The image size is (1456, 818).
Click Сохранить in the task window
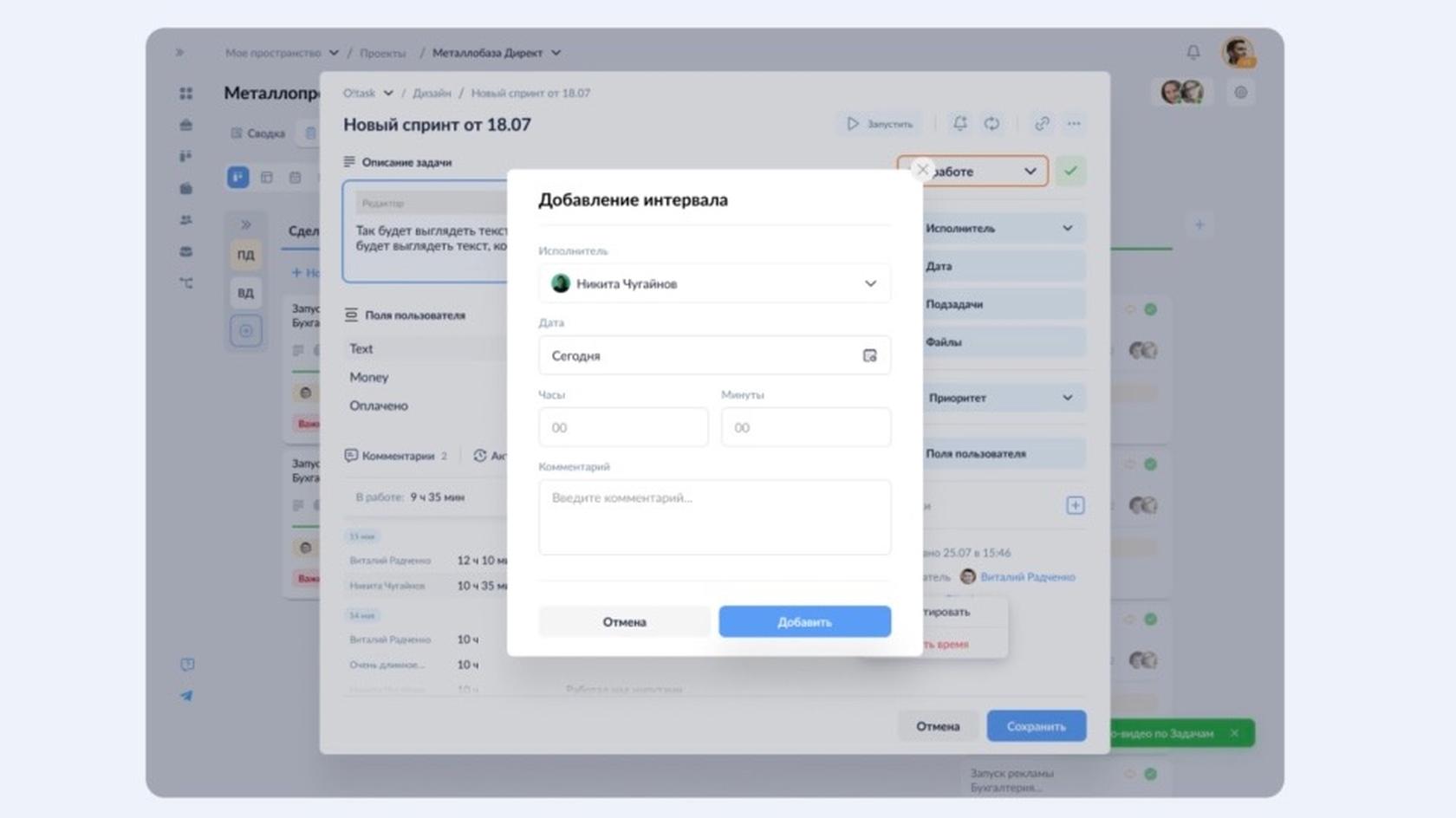pyautogui.click(x=1037, y=726)
